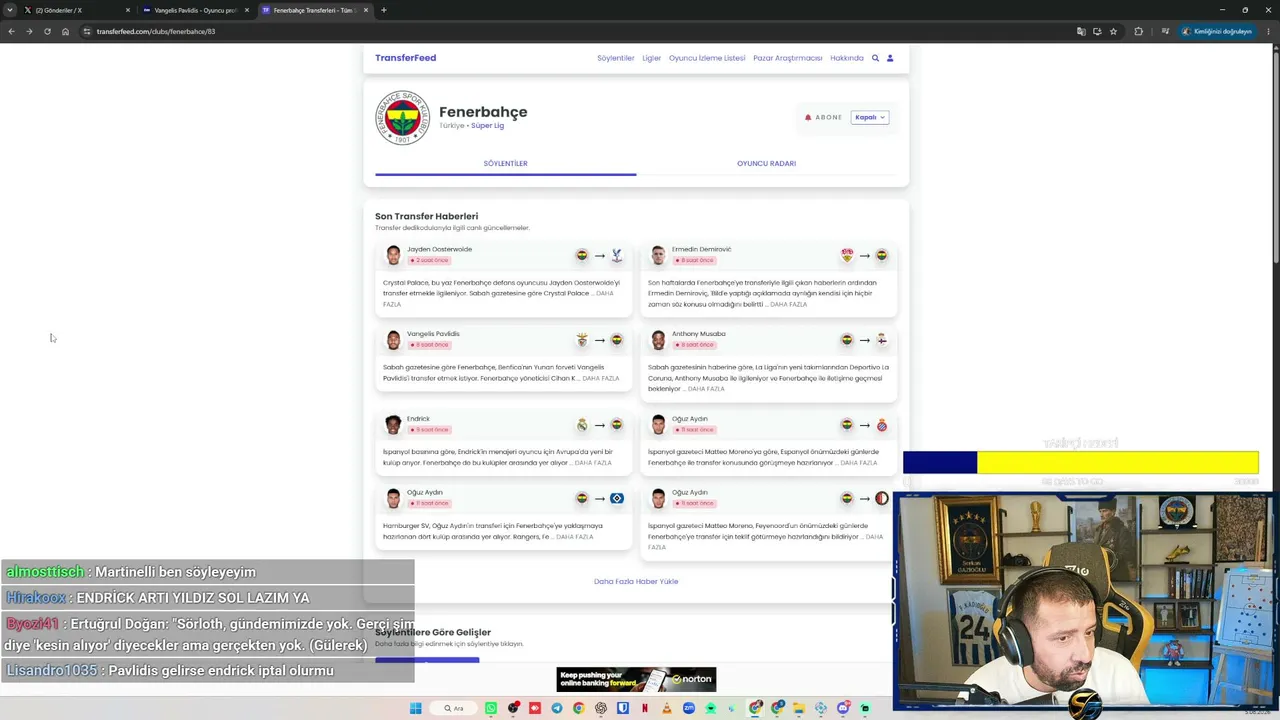Click the Real Madrid origin badge on Endrick card

582,425
